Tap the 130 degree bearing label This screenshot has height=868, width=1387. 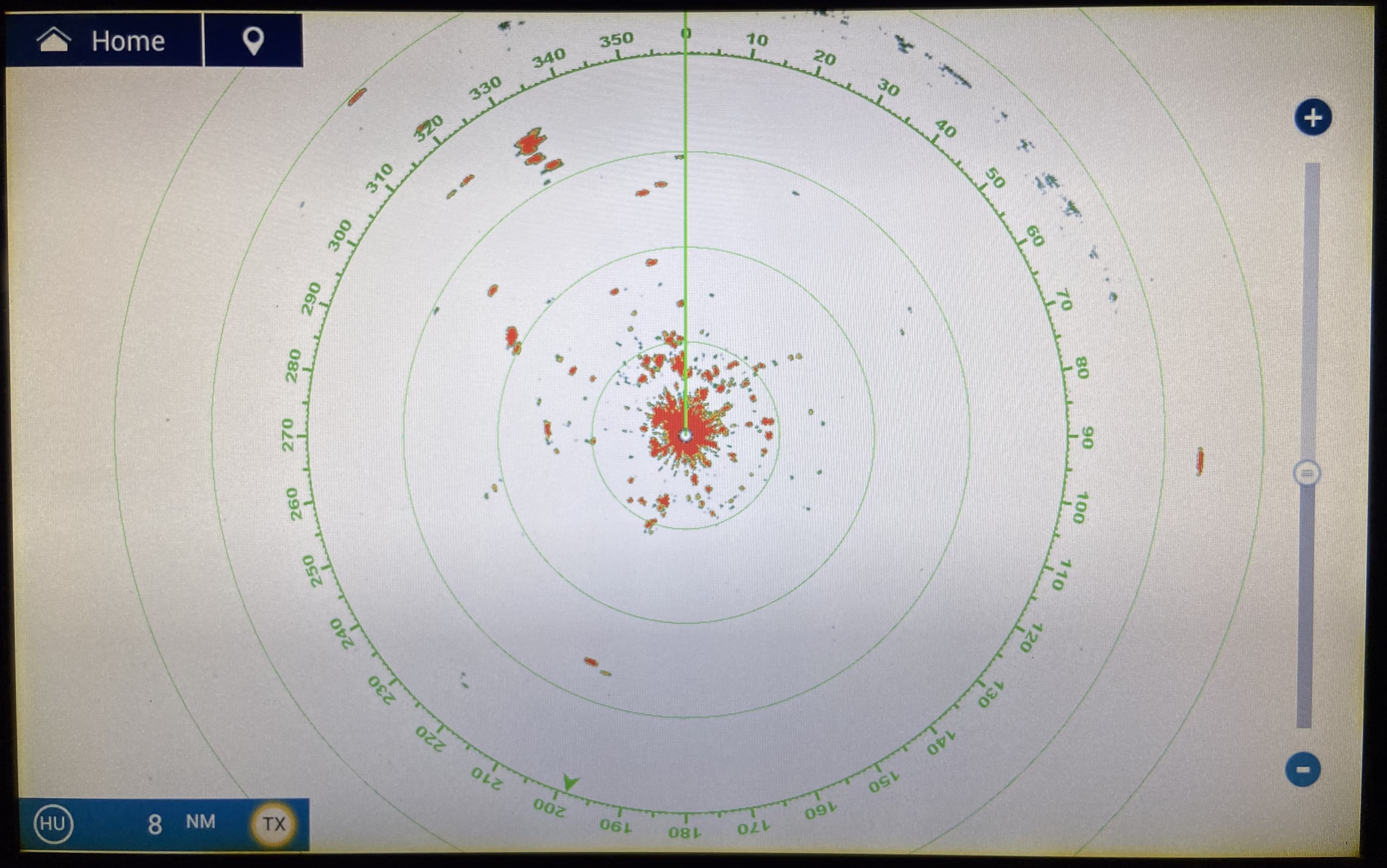991,695
